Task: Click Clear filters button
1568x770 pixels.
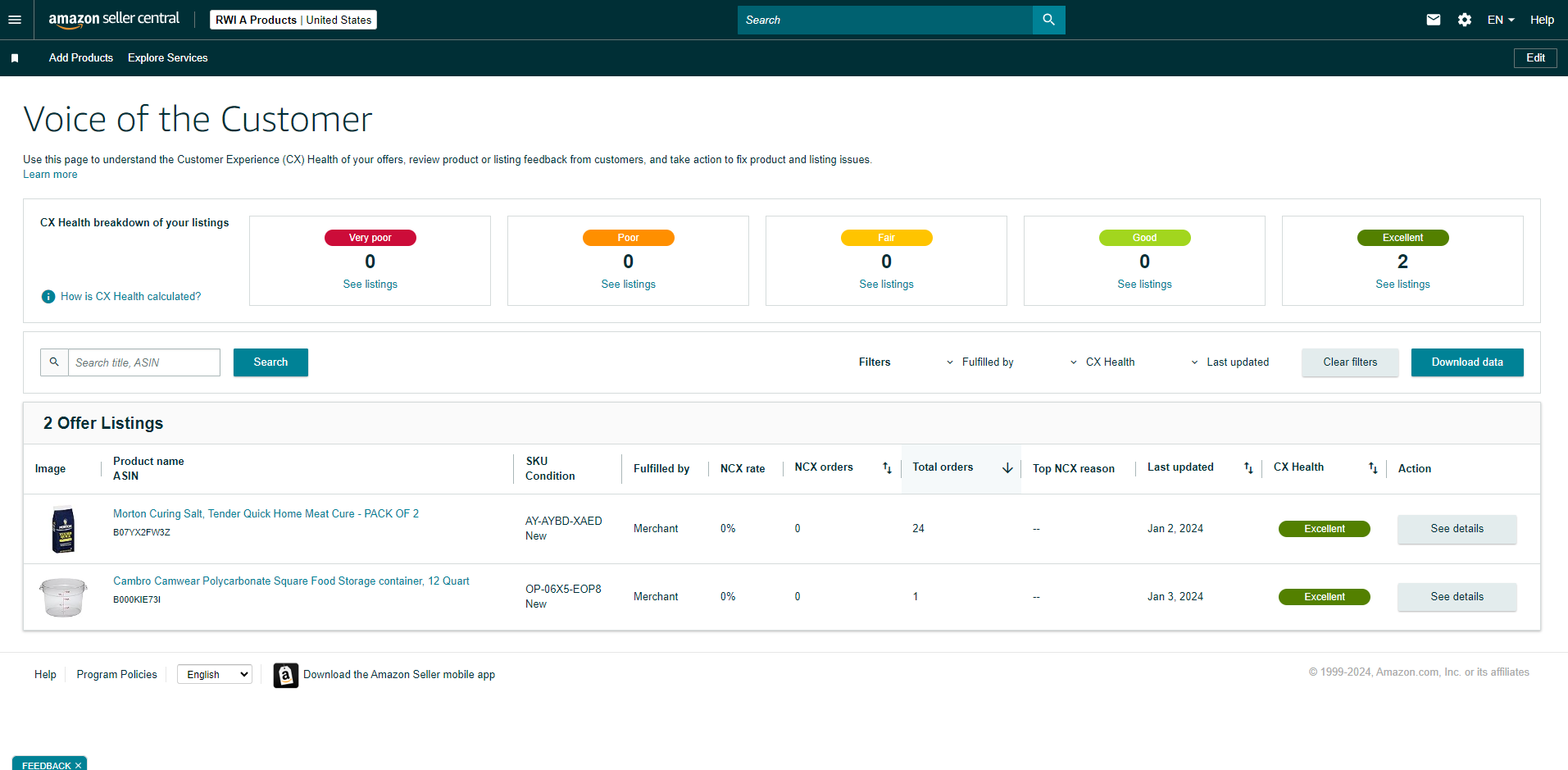Action: click(x=1350, y=362)
